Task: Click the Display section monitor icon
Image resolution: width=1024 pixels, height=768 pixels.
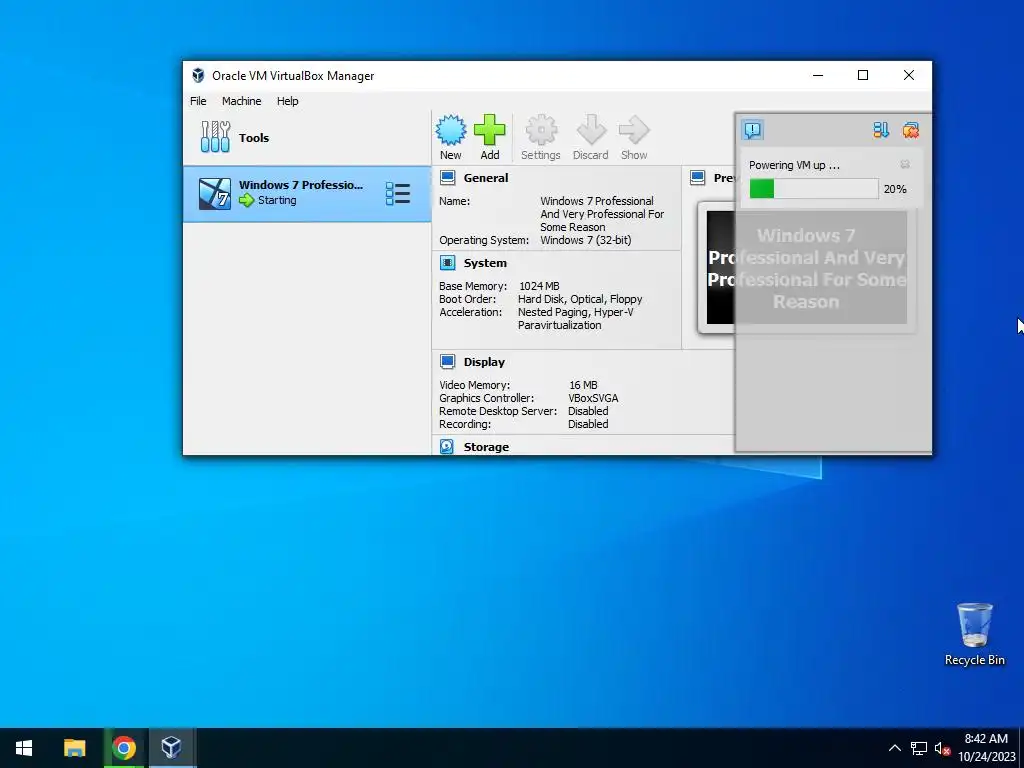Action: pos(447,362)
